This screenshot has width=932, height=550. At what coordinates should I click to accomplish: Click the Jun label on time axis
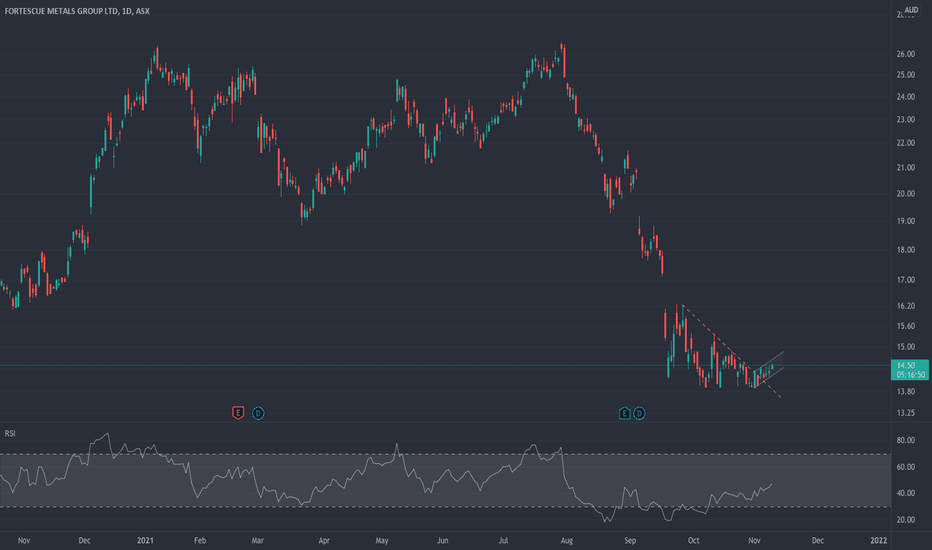click(x=442, y=540)
